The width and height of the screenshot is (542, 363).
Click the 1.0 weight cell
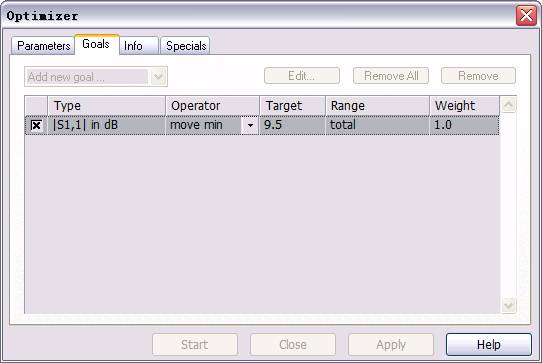(464, 125)
